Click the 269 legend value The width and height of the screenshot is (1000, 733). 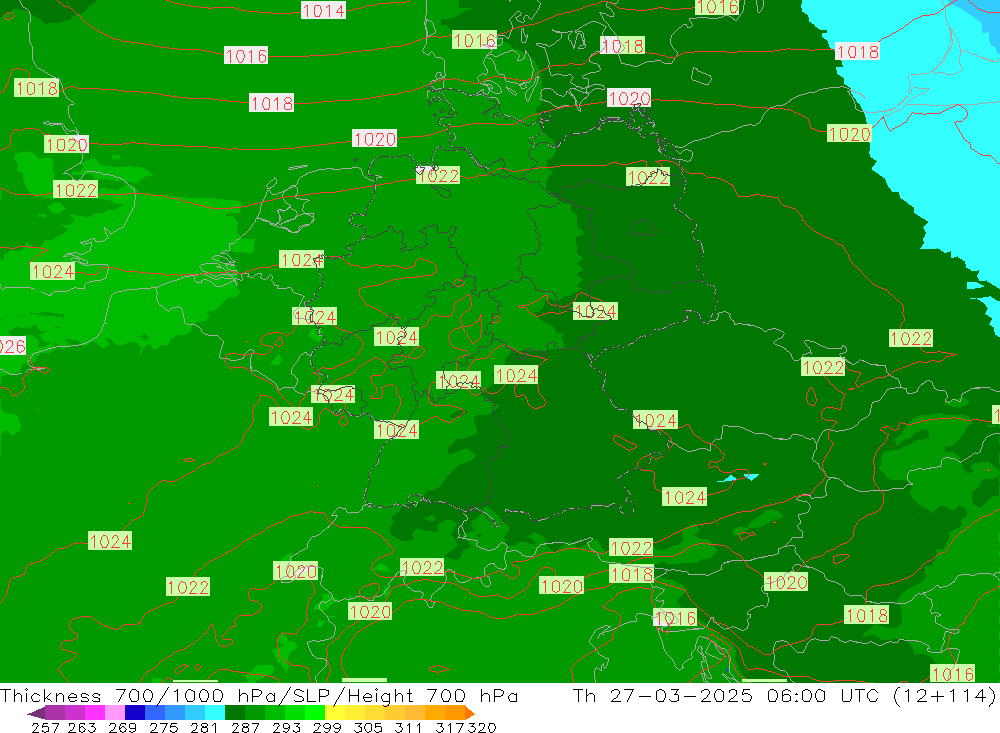point(122,727)
